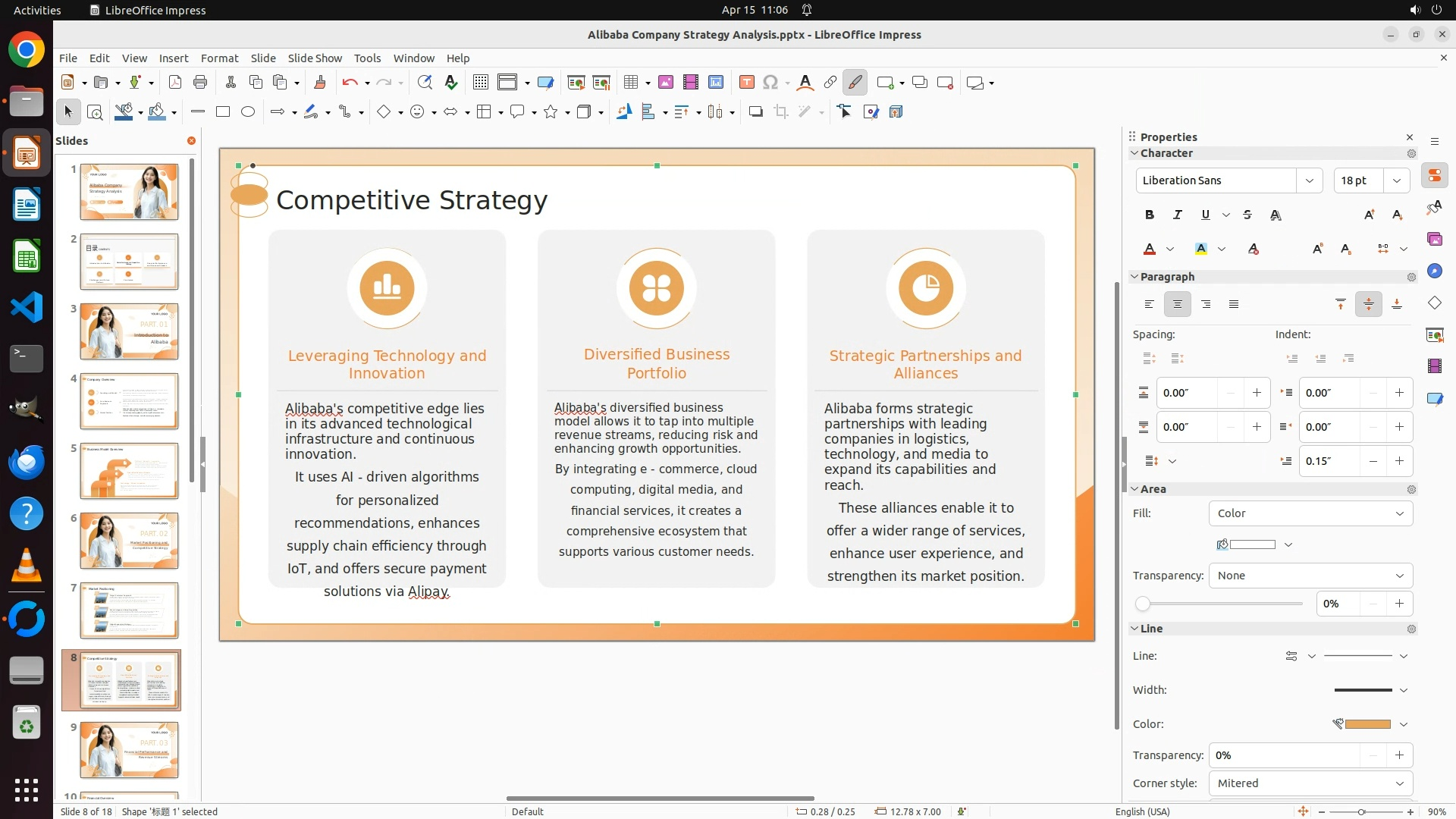This screenshot has width=1456, height=819.
Task: Collapse the Paragraph section header
Action: point(1166,277)
